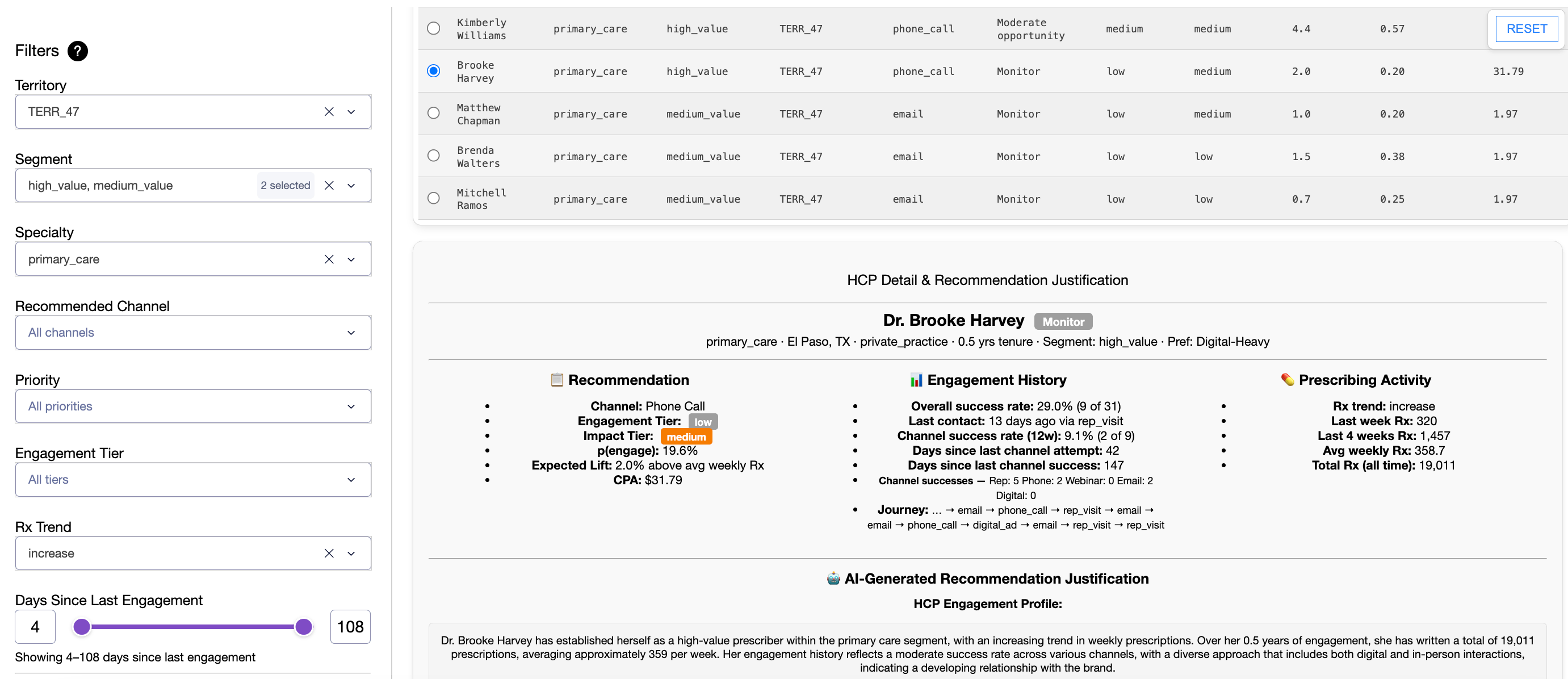Clear the Territory TERR_47 selection
This screenshot has height=679, width=1568.
tap(329, 111)
